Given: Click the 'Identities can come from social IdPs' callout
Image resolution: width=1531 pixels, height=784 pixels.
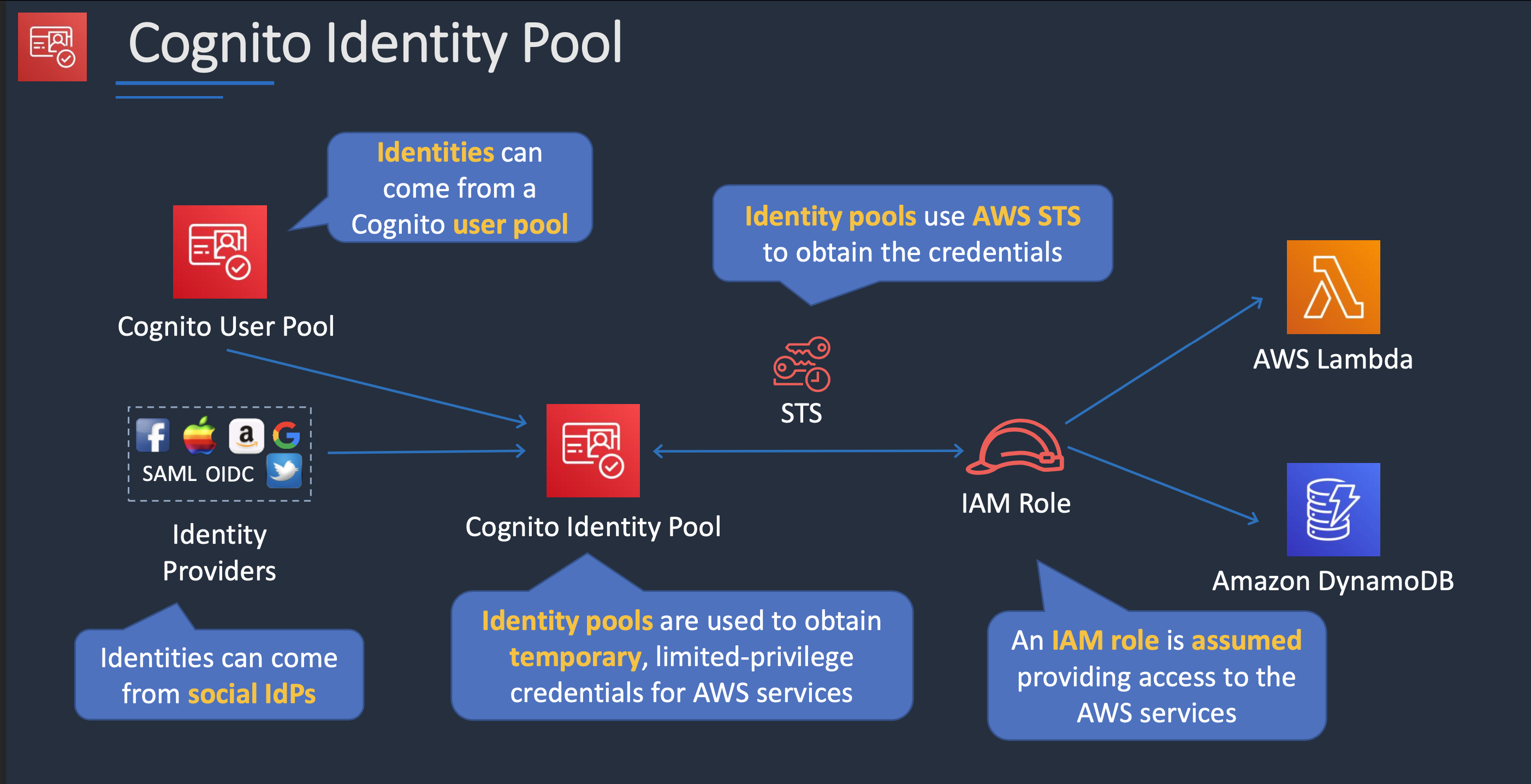Looking at the screenshot, I should click(219, 675).
